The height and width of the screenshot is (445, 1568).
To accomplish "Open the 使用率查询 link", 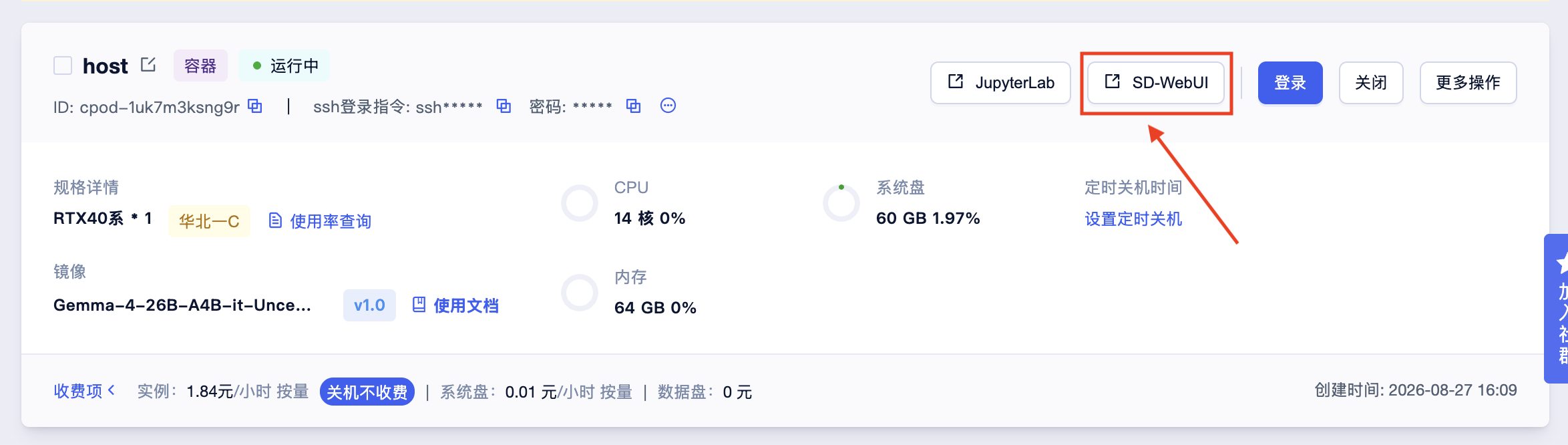I will [331, 221].
